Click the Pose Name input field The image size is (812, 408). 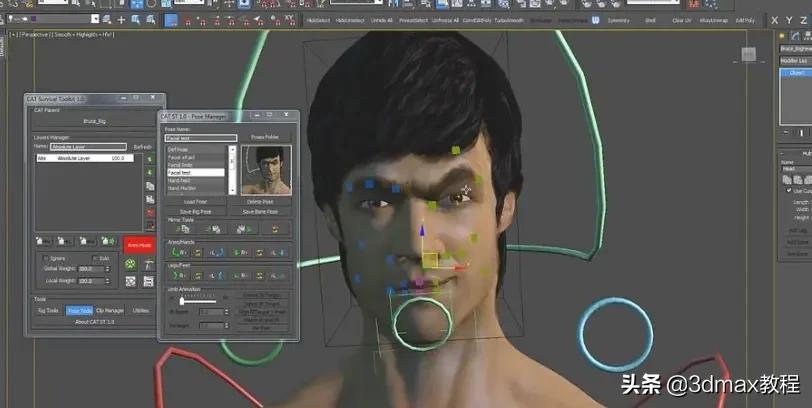pyautogui.click(x=201, y=138)
